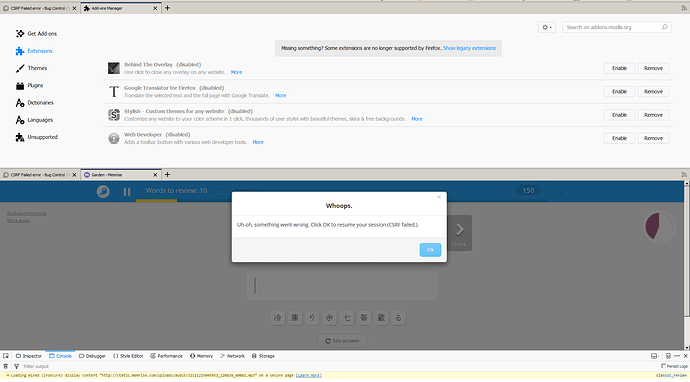This screenshot has width=690, height=382.
Task: Click OK in the Whoops dialog
Action: [430, 250]
